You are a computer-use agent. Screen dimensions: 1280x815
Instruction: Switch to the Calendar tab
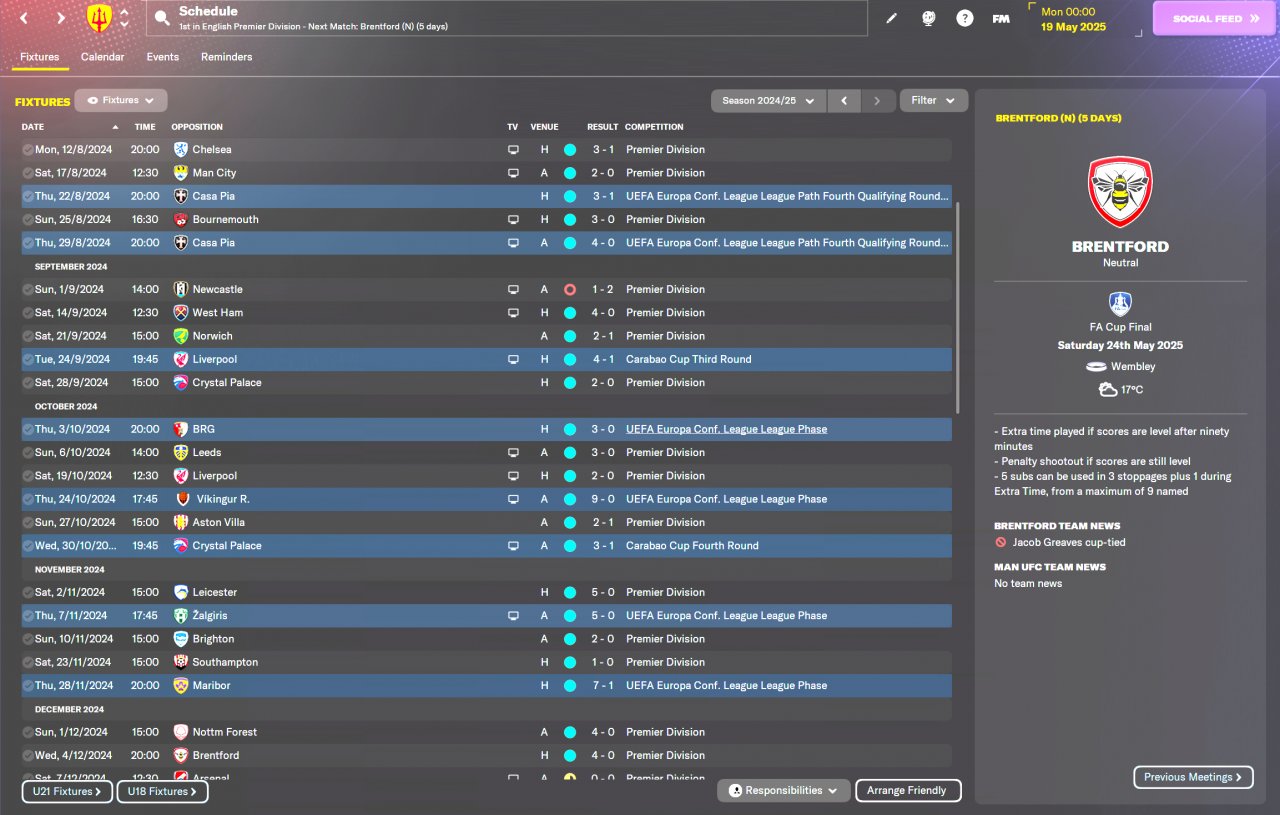coord(103,57)
